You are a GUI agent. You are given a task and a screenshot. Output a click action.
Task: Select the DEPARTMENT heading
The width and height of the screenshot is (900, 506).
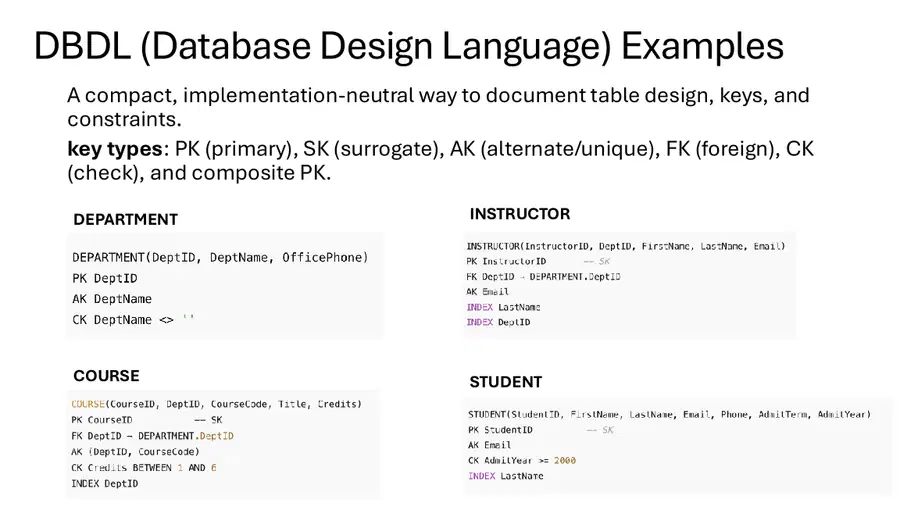(126, 220)
